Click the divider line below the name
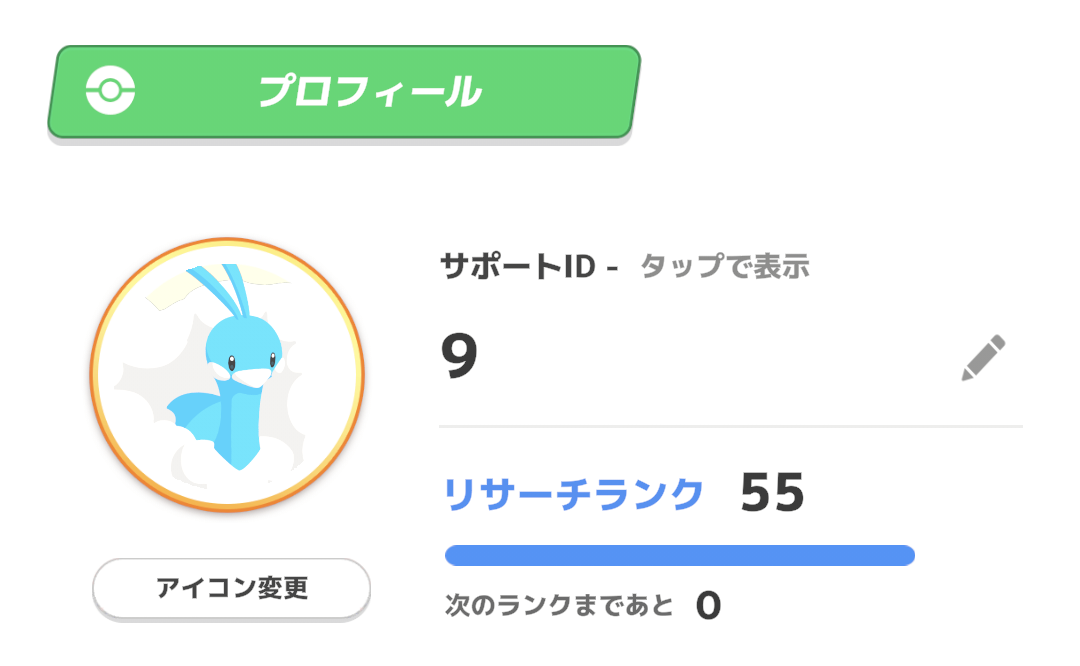Screen dimensions: 1080x666 [x=730, y=427]
